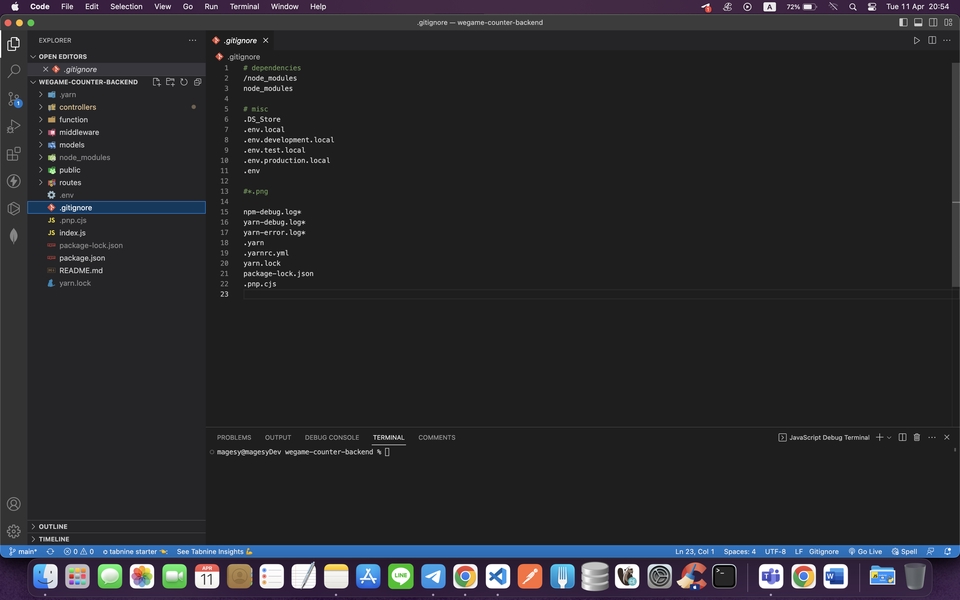Refresh the explorer file tree
Image resolution: width=960 pixels, height=600 pixels.
184,82
